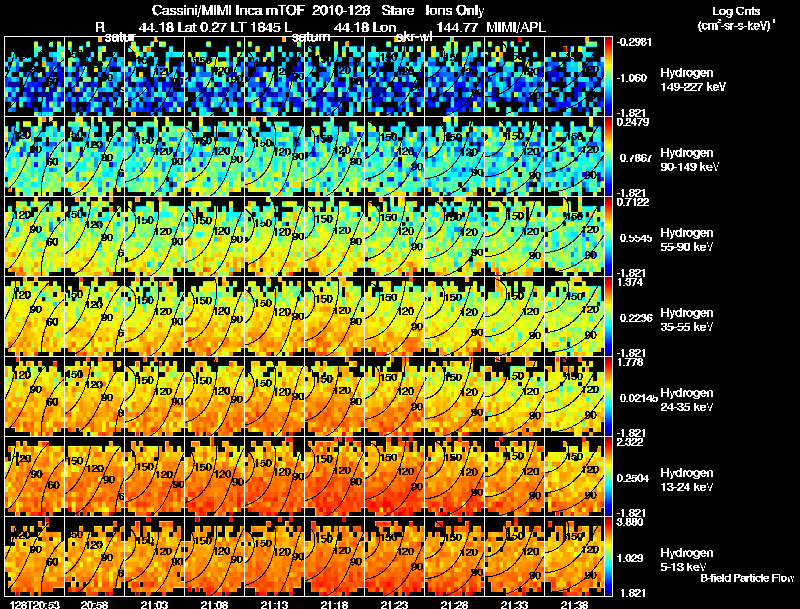
Task: Select the Hydrogen 13-24 keV row label
Action: click(x=687, y=479)
